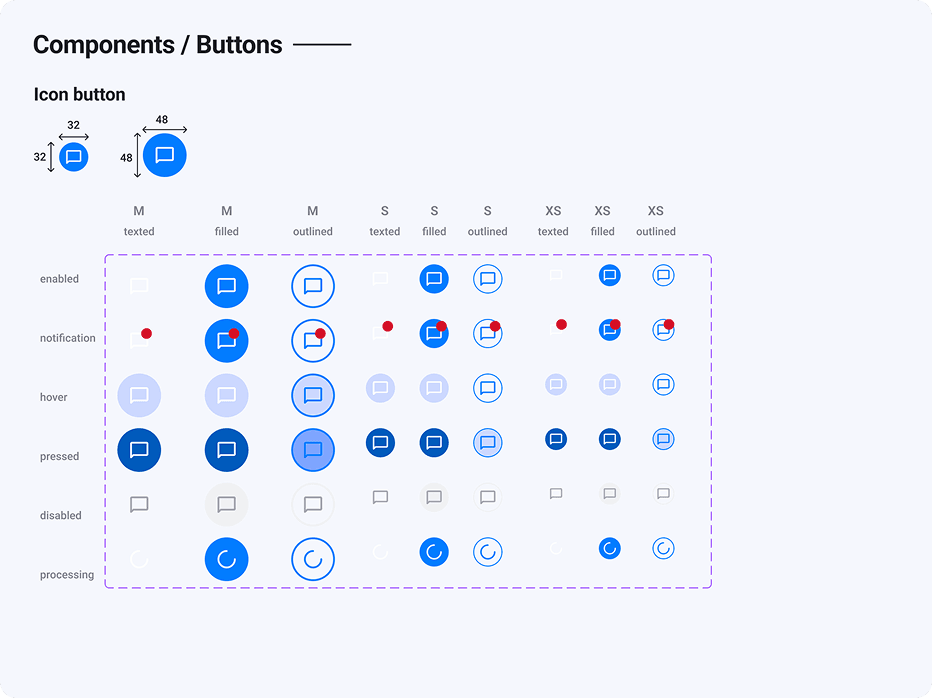Click the M filled disabled chat button

(x=226, y=504)
